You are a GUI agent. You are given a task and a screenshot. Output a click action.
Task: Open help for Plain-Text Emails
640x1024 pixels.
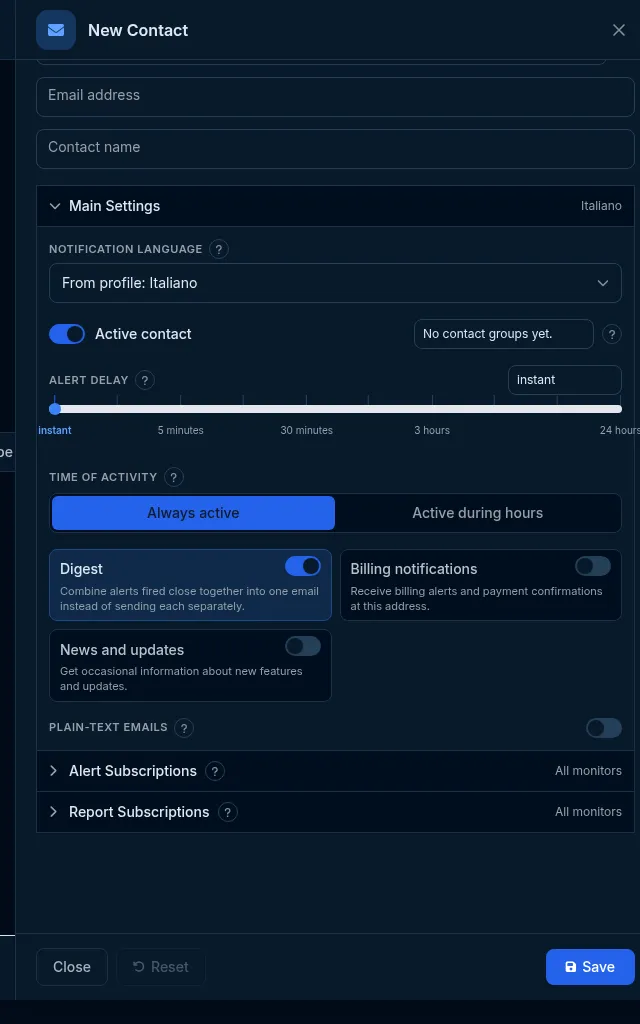point(184,728)
